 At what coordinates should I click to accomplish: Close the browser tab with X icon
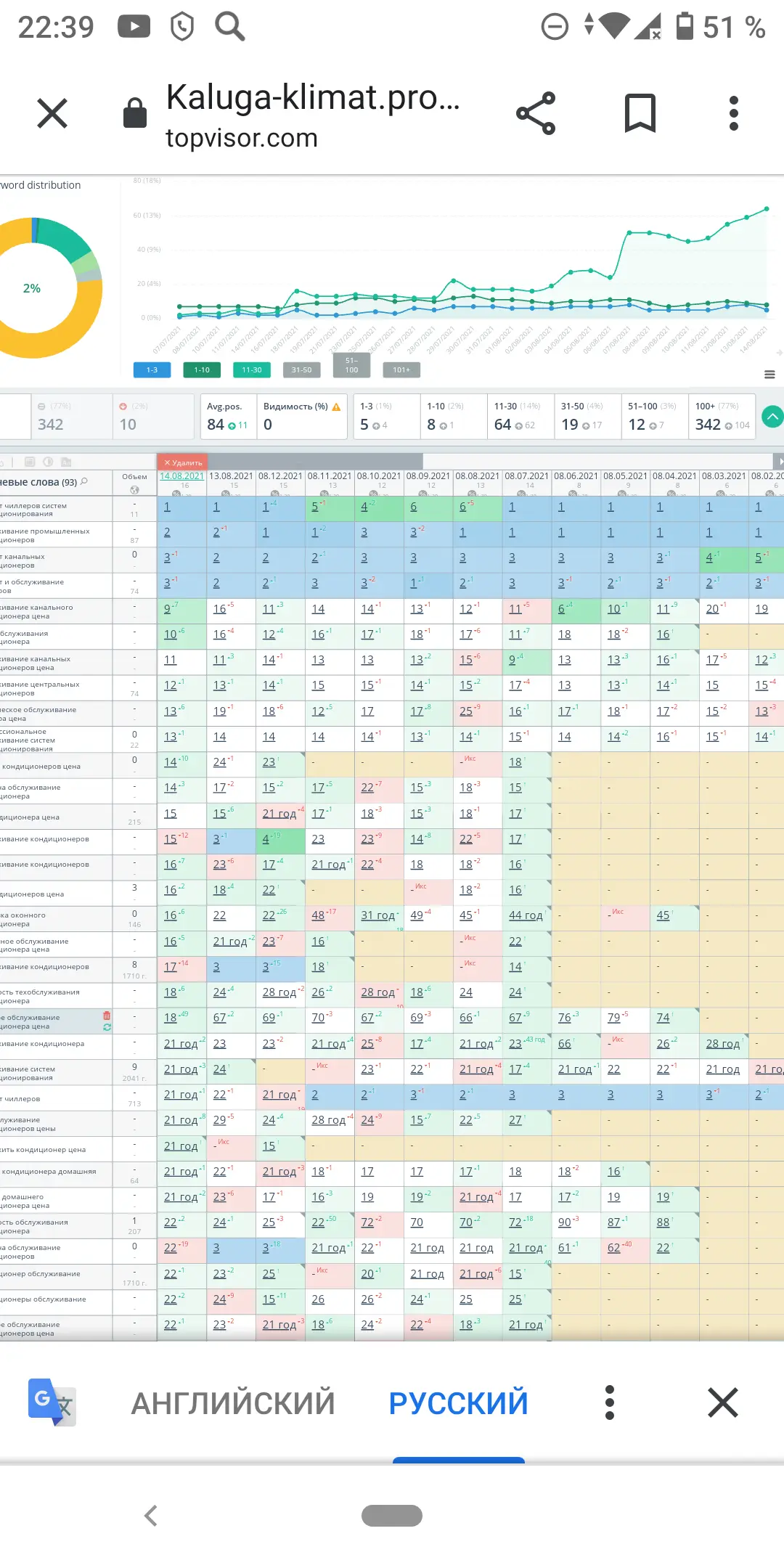tap(52, 113)
